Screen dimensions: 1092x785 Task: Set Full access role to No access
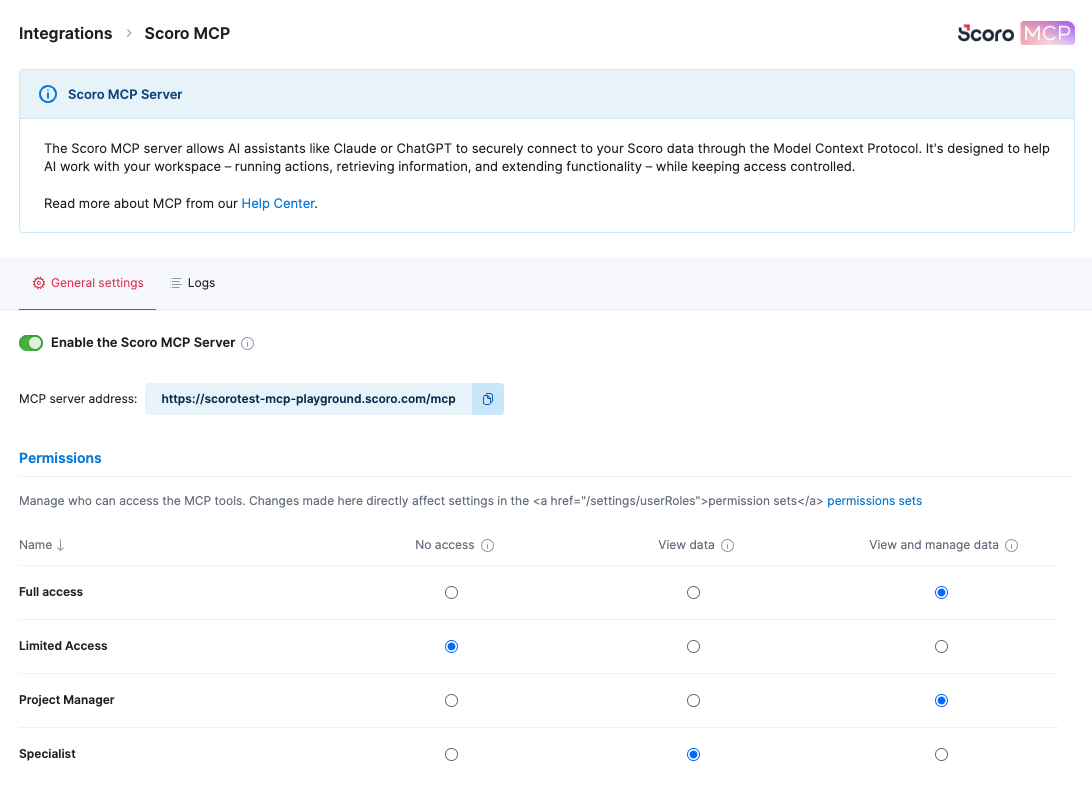point(451,593)
